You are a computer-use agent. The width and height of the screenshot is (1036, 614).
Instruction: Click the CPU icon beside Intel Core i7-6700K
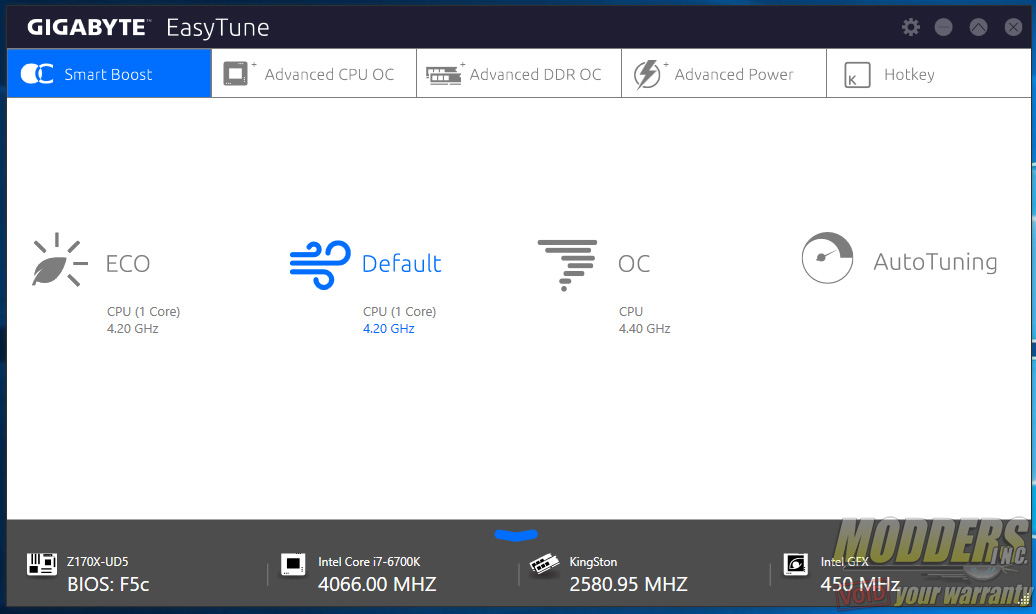pyautogui.click(x=293, y=564)
